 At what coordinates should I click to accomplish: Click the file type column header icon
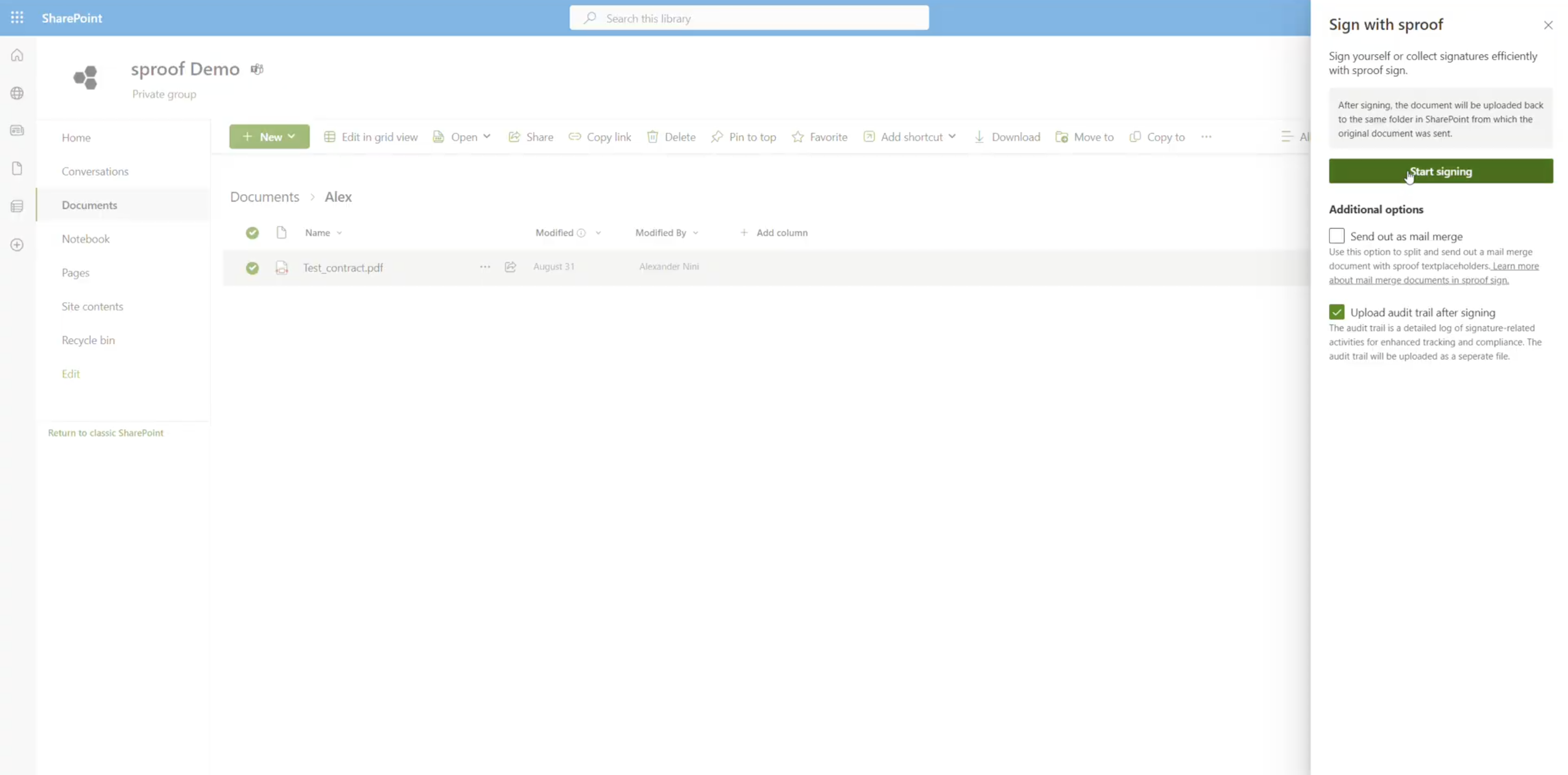click(281, 233)
